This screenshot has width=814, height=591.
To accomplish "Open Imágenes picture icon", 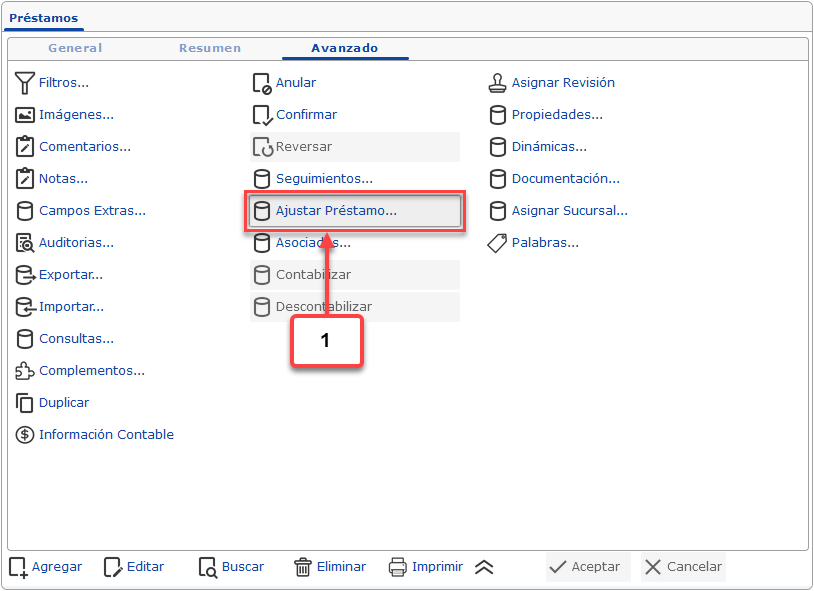I will (25, 115).
